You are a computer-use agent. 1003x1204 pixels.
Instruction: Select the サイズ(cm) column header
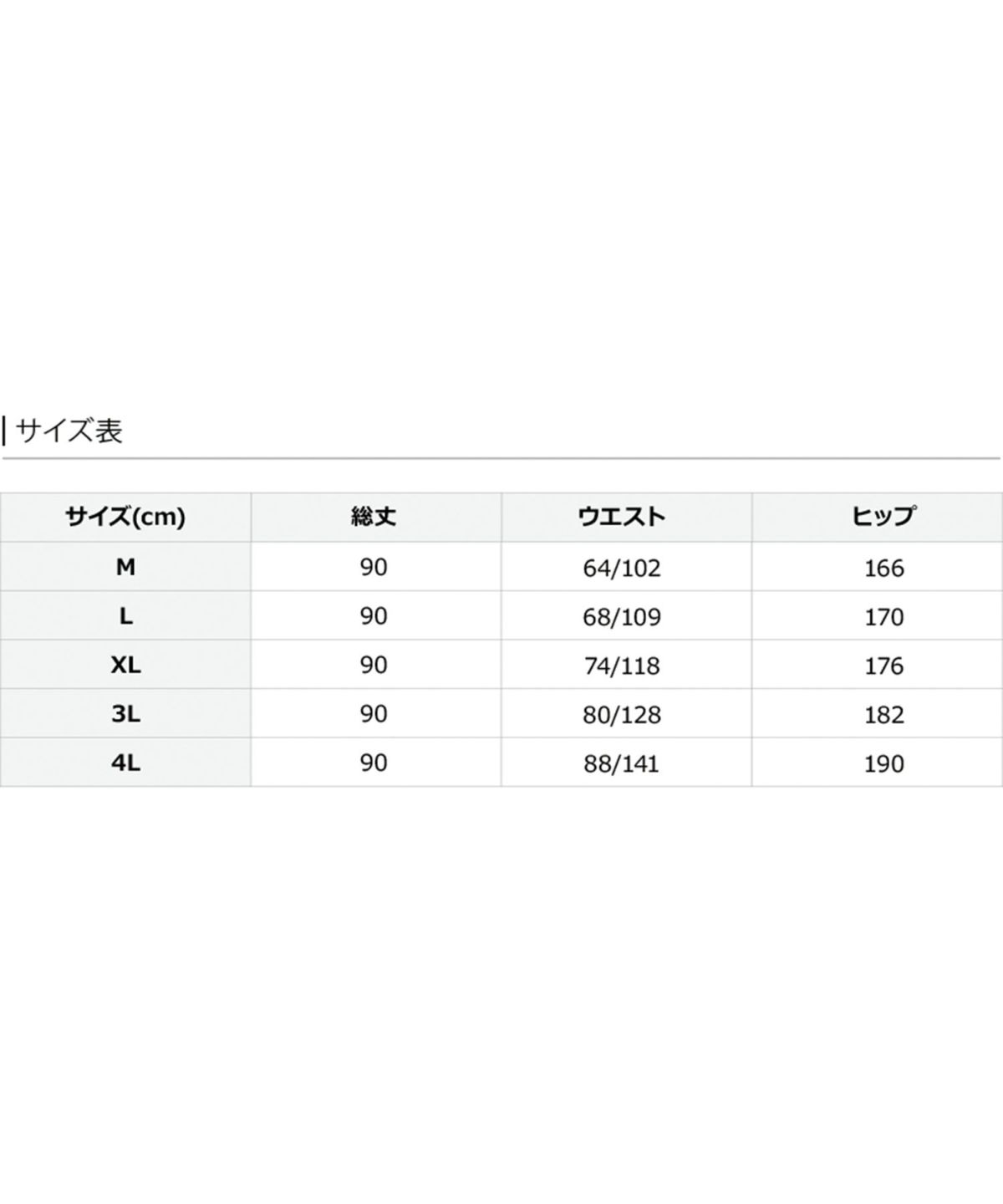point(125,517)
